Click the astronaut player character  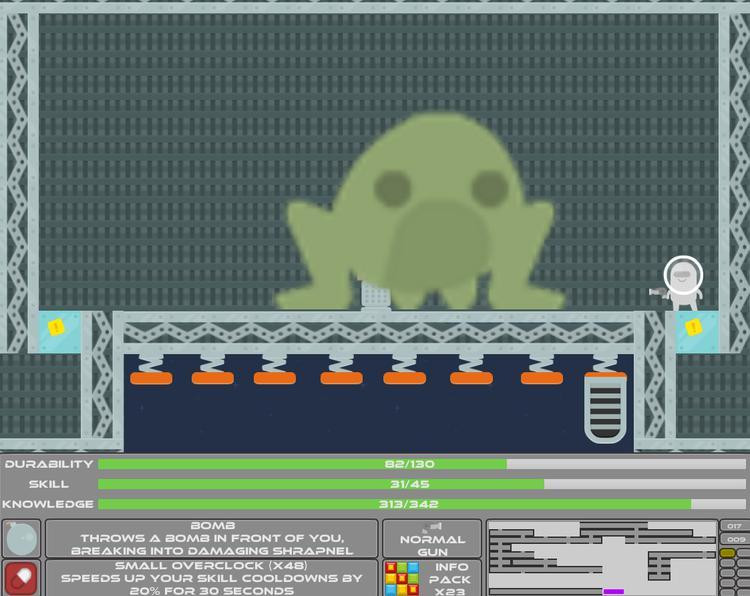683,283
